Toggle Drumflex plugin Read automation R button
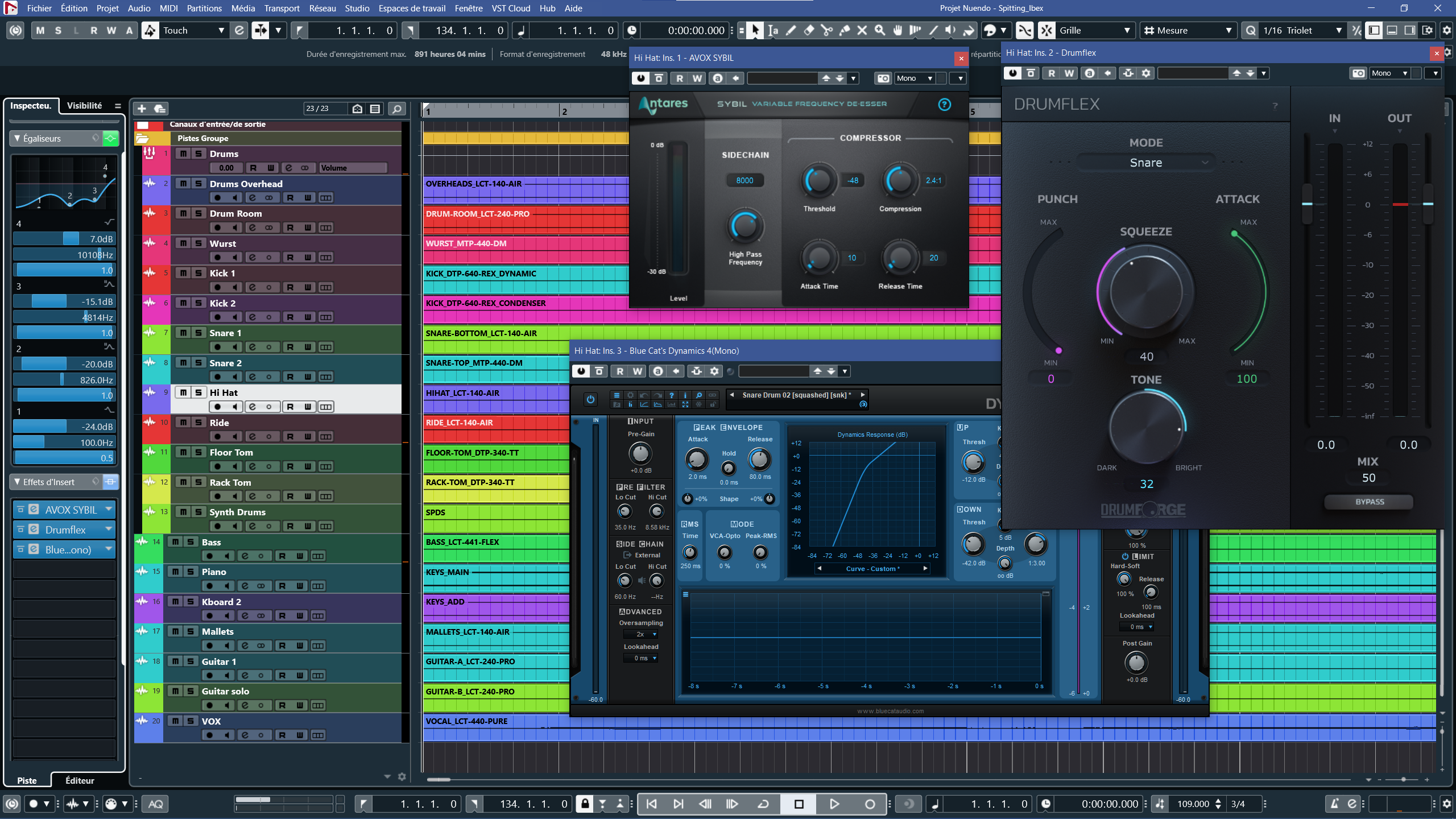This screenshot has width=1456, height=819. 1052,73
